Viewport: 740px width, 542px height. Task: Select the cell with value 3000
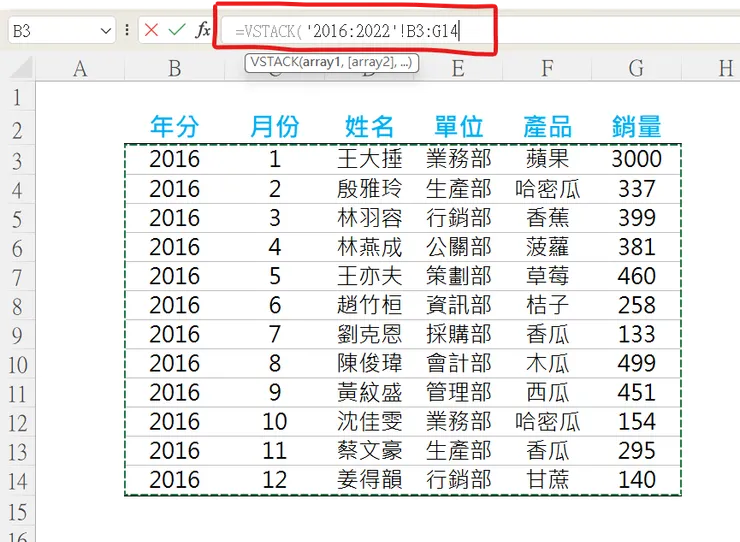(x=636, y=159)
